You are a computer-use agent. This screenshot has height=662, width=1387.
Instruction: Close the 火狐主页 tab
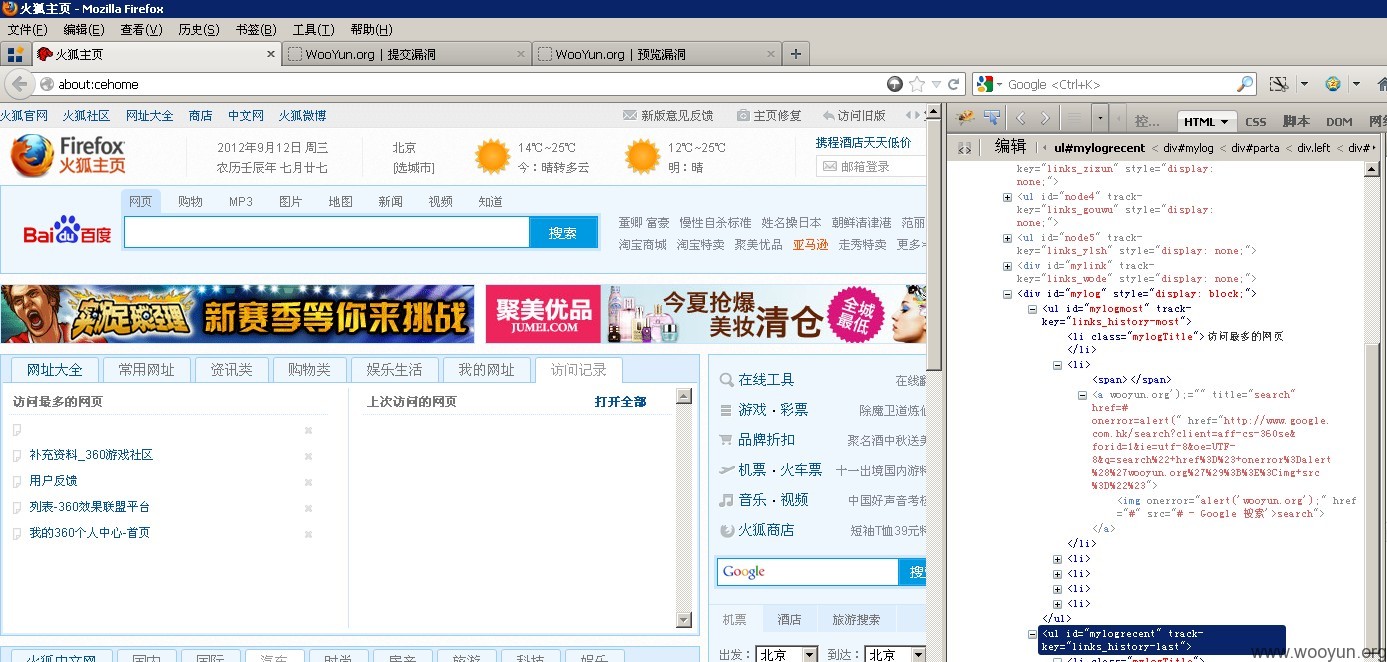270,54
